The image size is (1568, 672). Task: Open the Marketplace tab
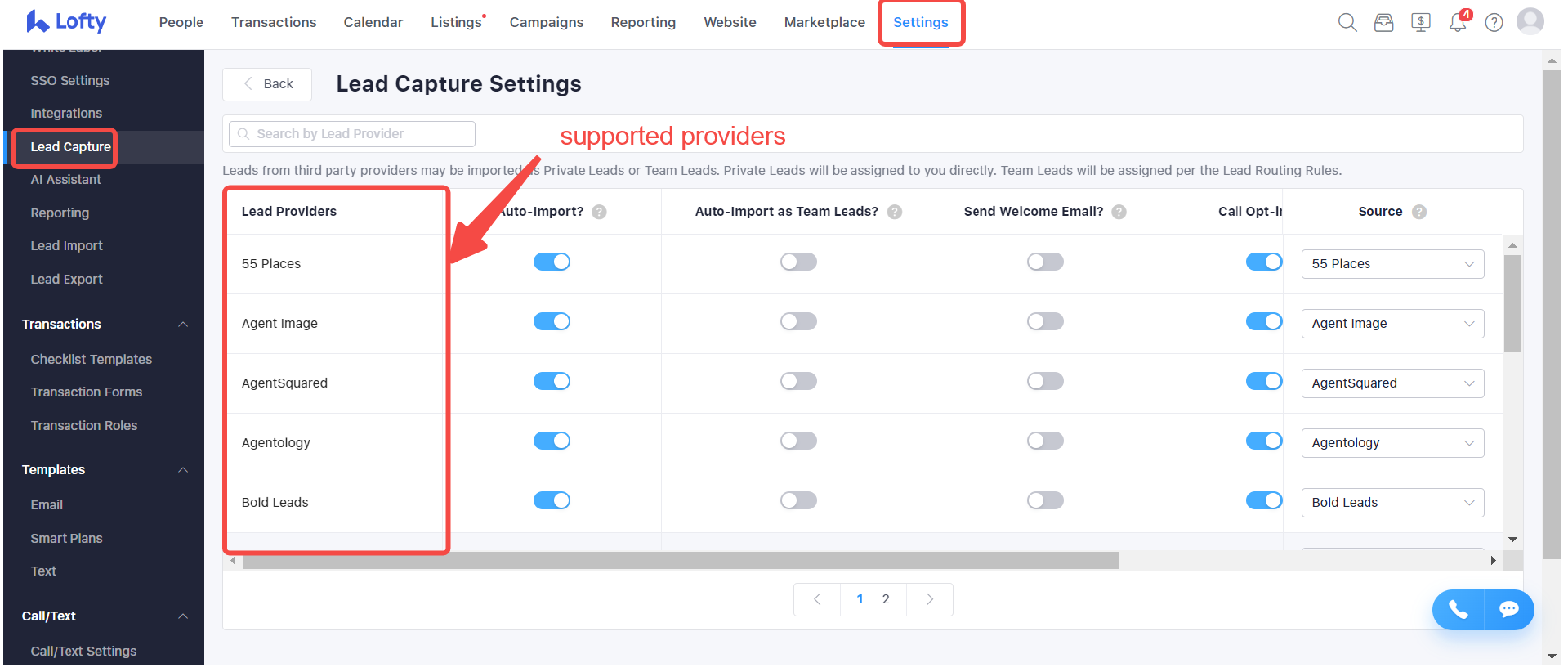824,23
